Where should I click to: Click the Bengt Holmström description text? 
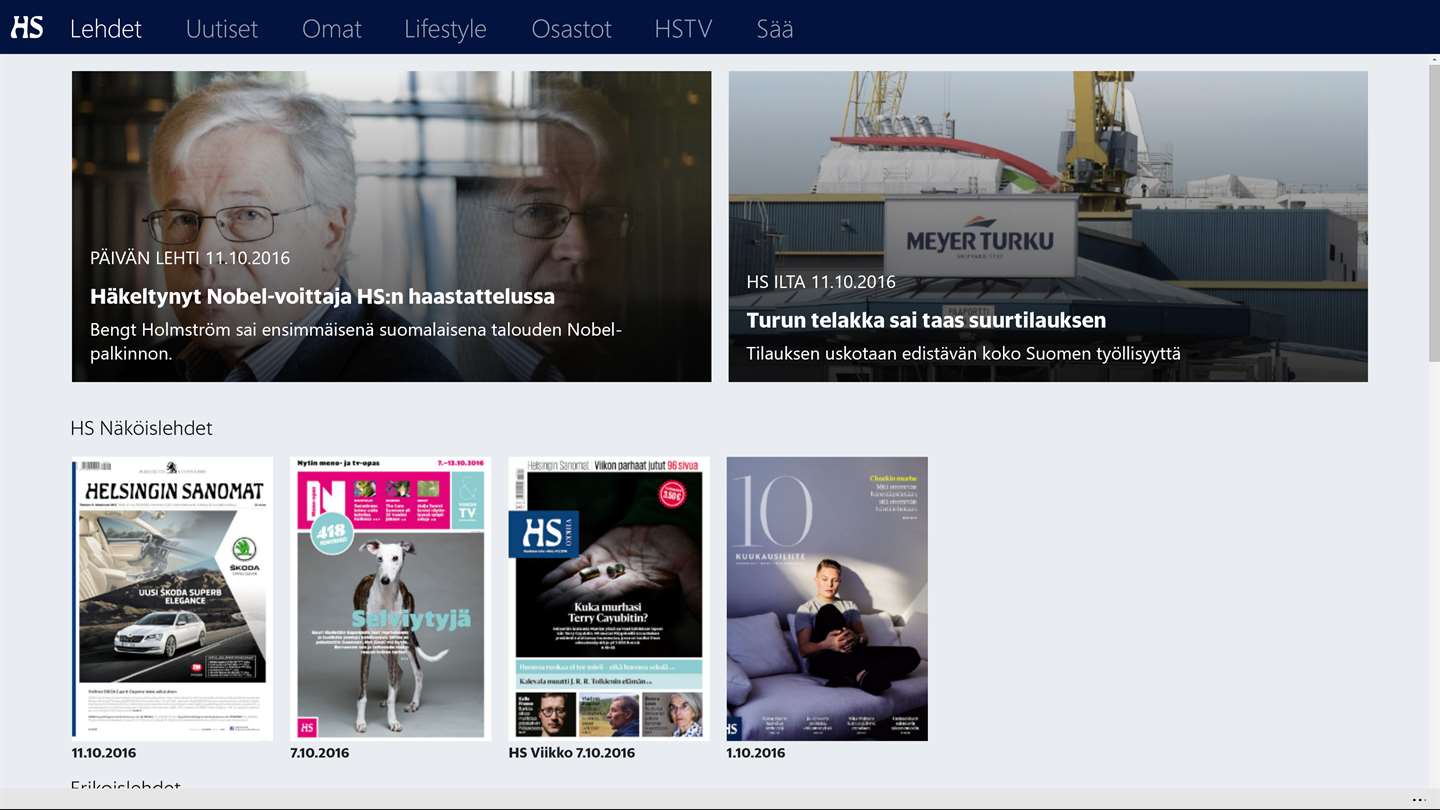(x=356, y=341)
